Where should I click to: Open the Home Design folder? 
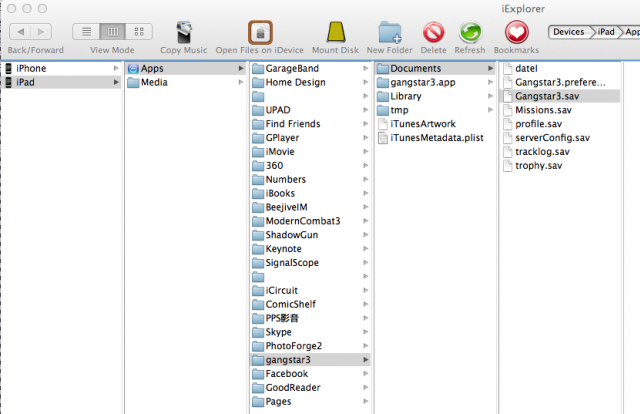pyautogui.click(x=310, y=82)
